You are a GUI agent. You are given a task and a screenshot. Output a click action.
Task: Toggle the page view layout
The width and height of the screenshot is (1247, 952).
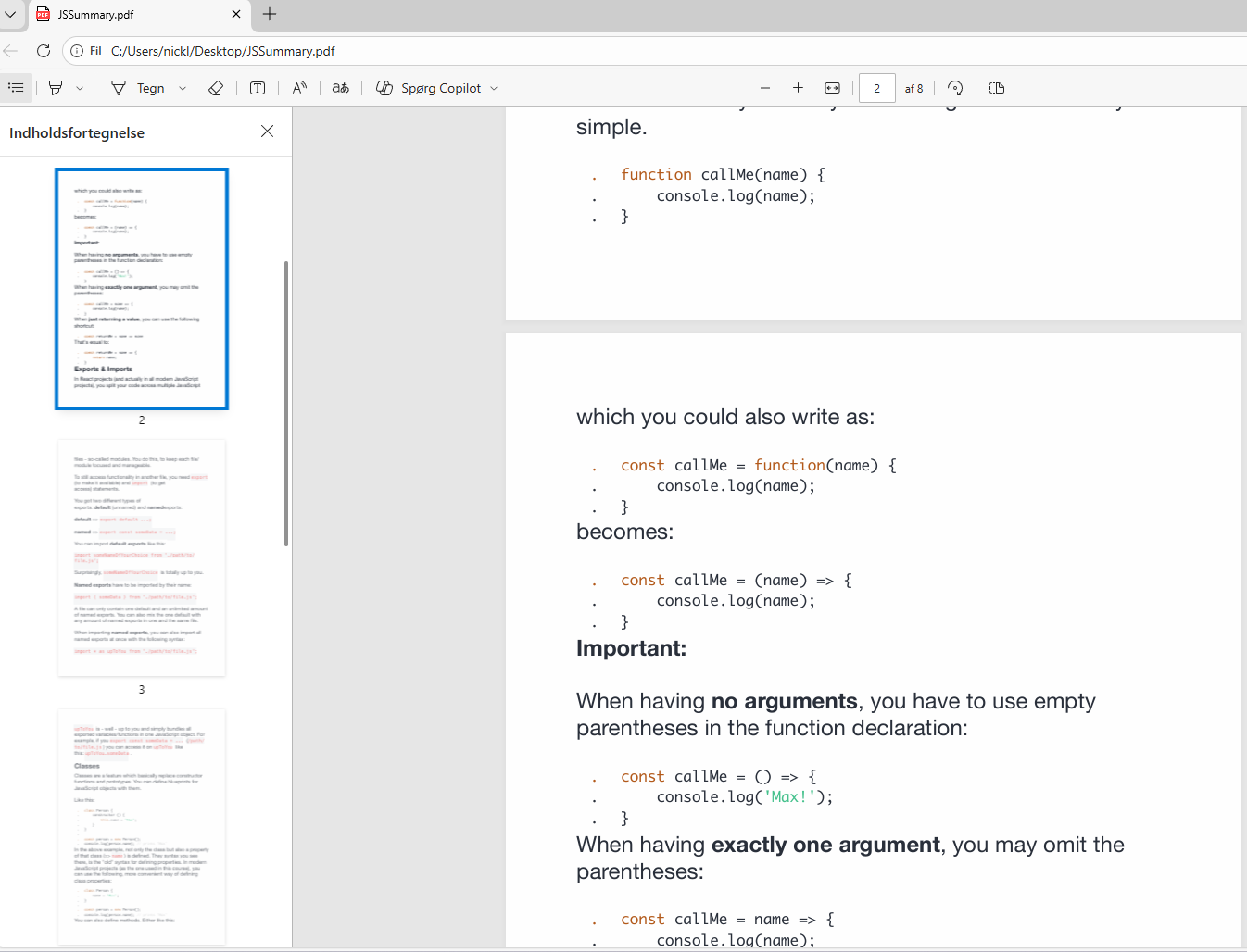997,88
